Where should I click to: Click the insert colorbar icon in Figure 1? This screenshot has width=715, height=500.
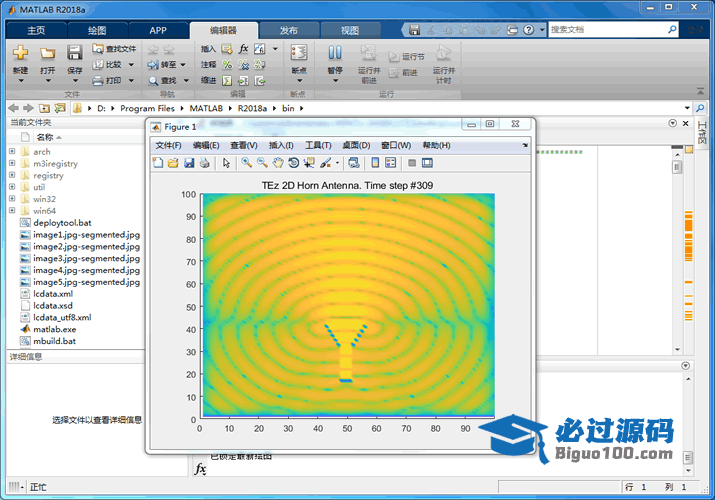click(375, 163)
